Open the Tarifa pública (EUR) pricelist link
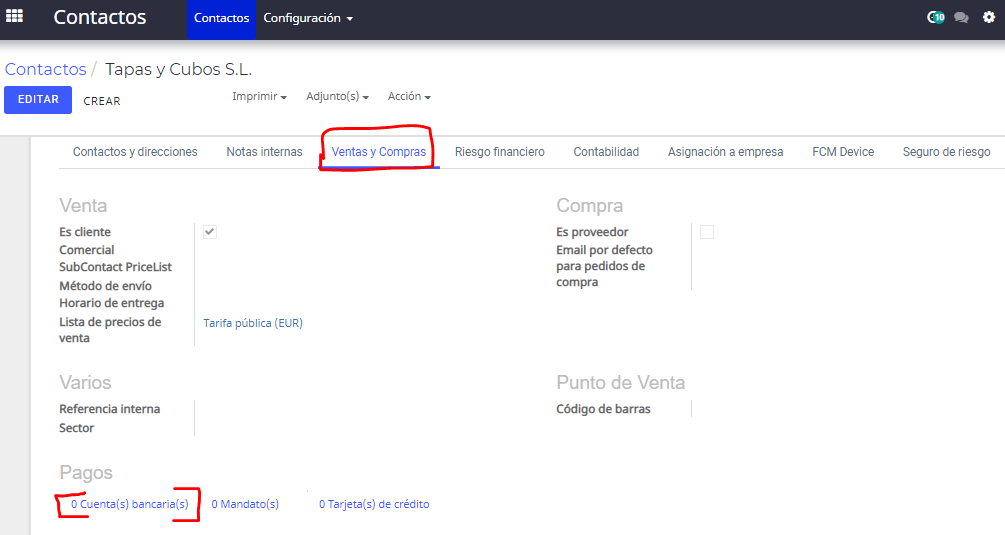 tap(253, 323)
